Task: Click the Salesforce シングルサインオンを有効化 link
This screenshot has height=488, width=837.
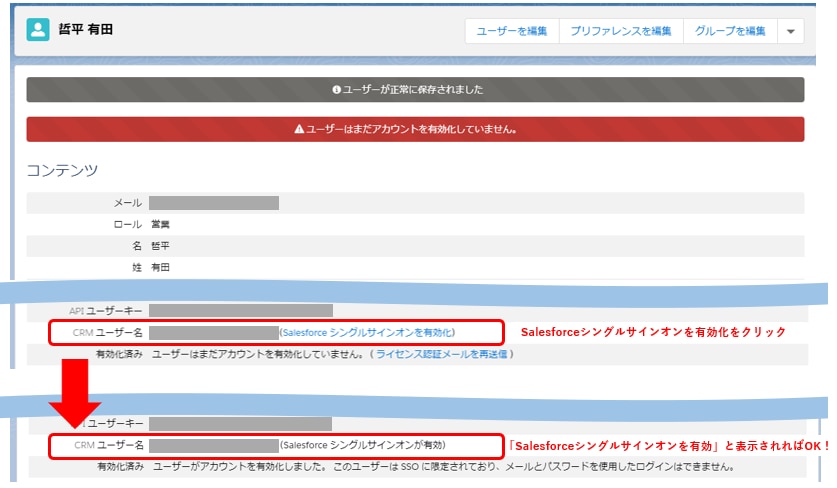Action: click(367, 333)
